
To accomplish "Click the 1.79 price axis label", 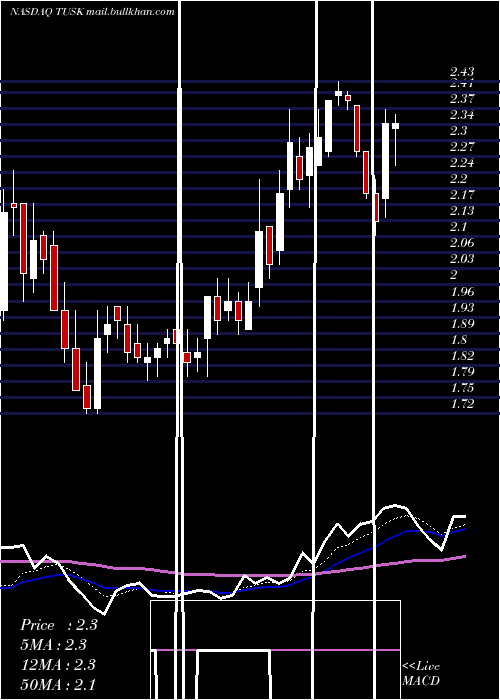I will tap(462, 372).
